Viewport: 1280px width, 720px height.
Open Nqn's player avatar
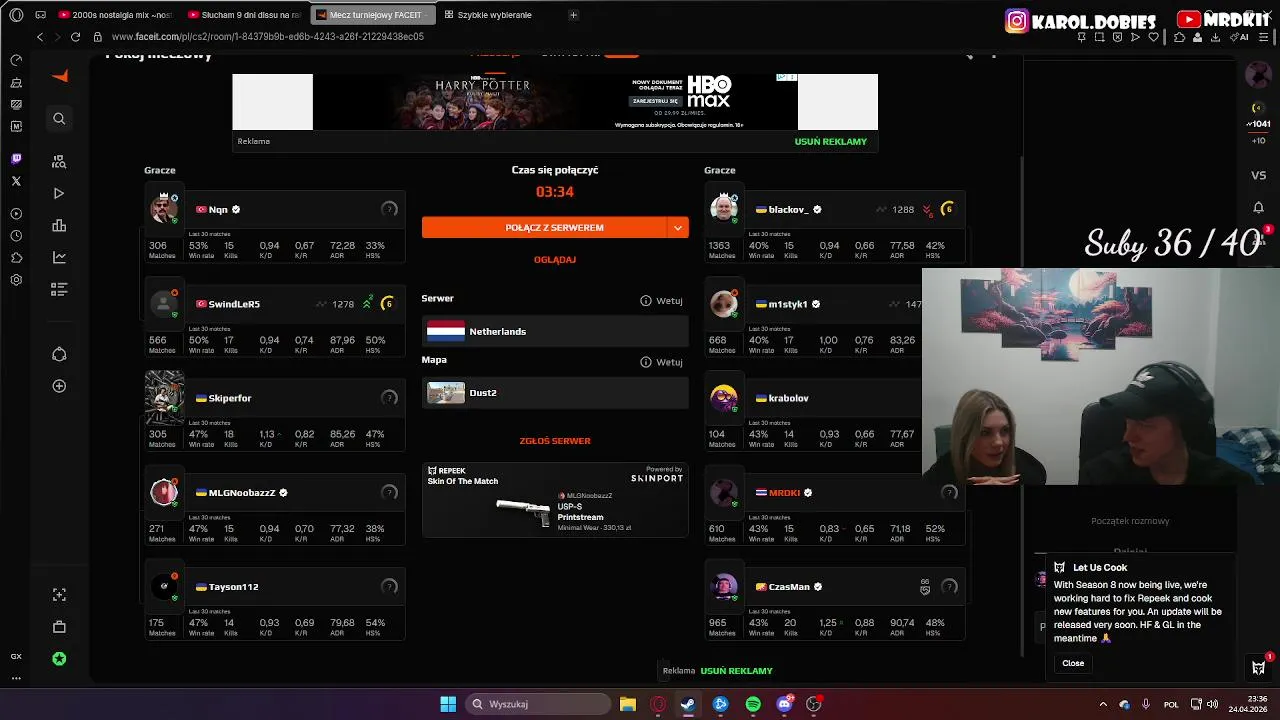click(164, 208)
